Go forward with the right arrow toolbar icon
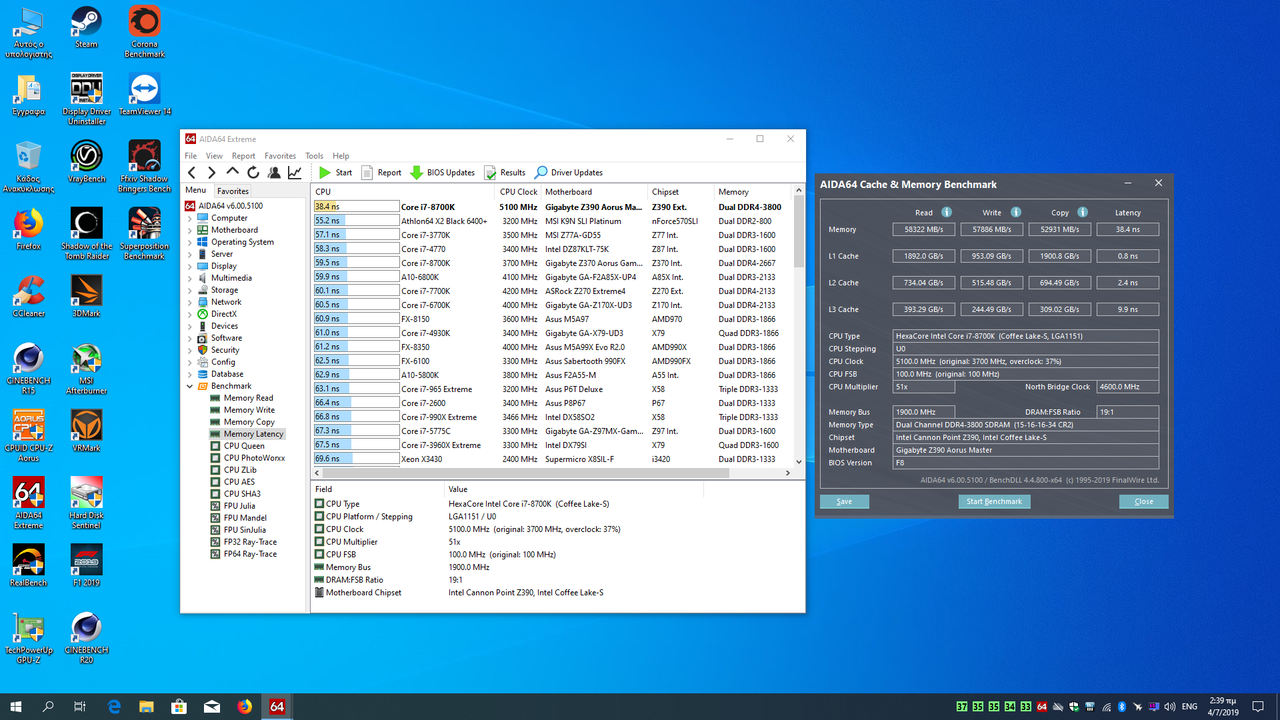Viewport: 1280px width, 720px height. coord(211,172)
